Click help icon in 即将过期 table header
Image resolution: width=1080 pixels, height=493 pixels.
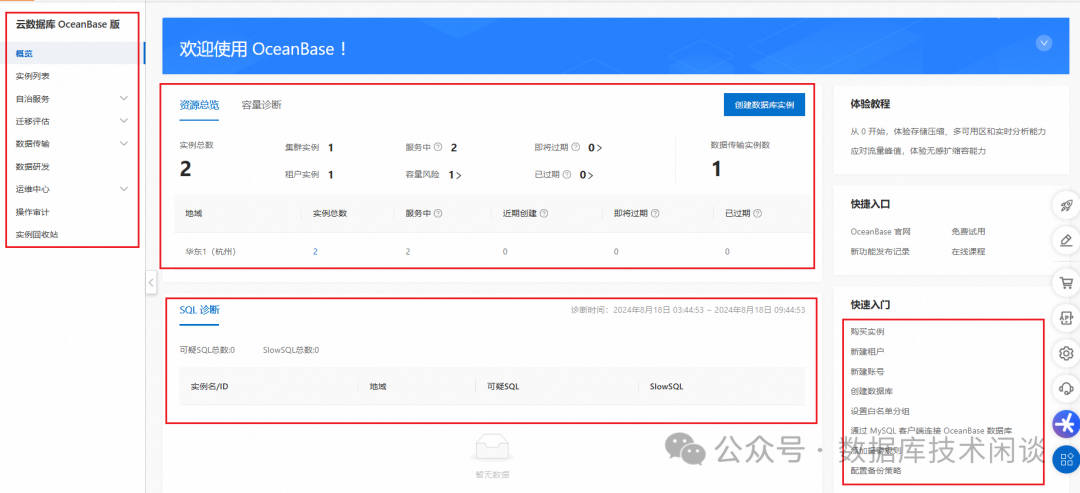point(655,213)
